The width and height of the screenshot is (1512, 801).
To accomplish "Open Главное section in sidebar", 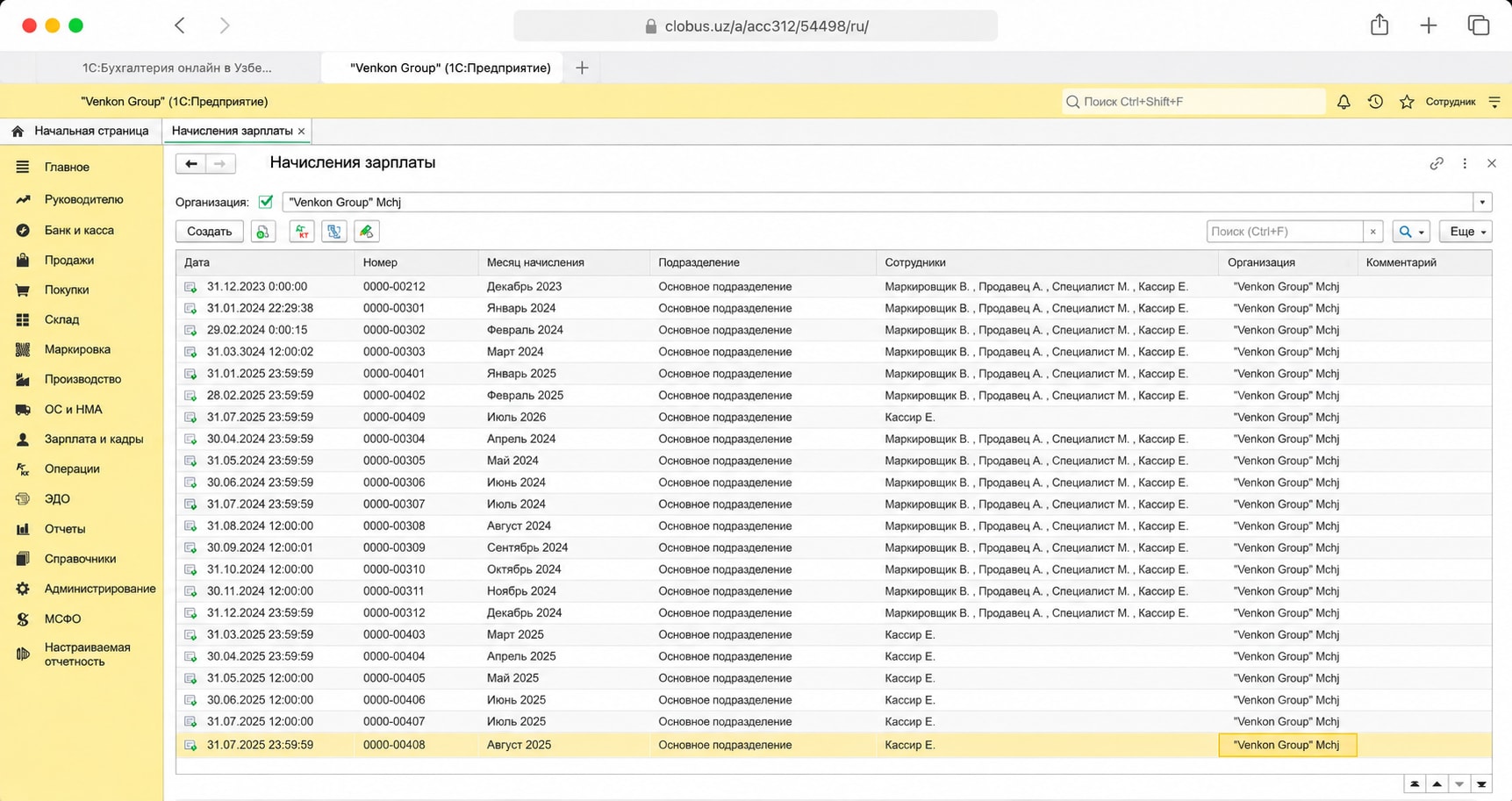I will (x=67, y=167).
